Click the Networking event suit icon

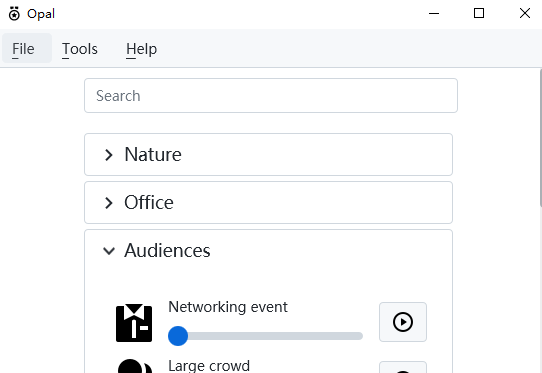coord(134,323)
